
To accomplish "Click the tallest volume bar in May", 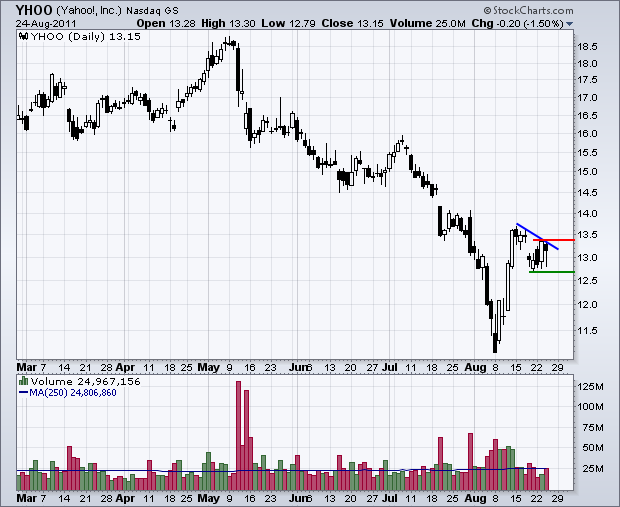I will tap(238, 435).
